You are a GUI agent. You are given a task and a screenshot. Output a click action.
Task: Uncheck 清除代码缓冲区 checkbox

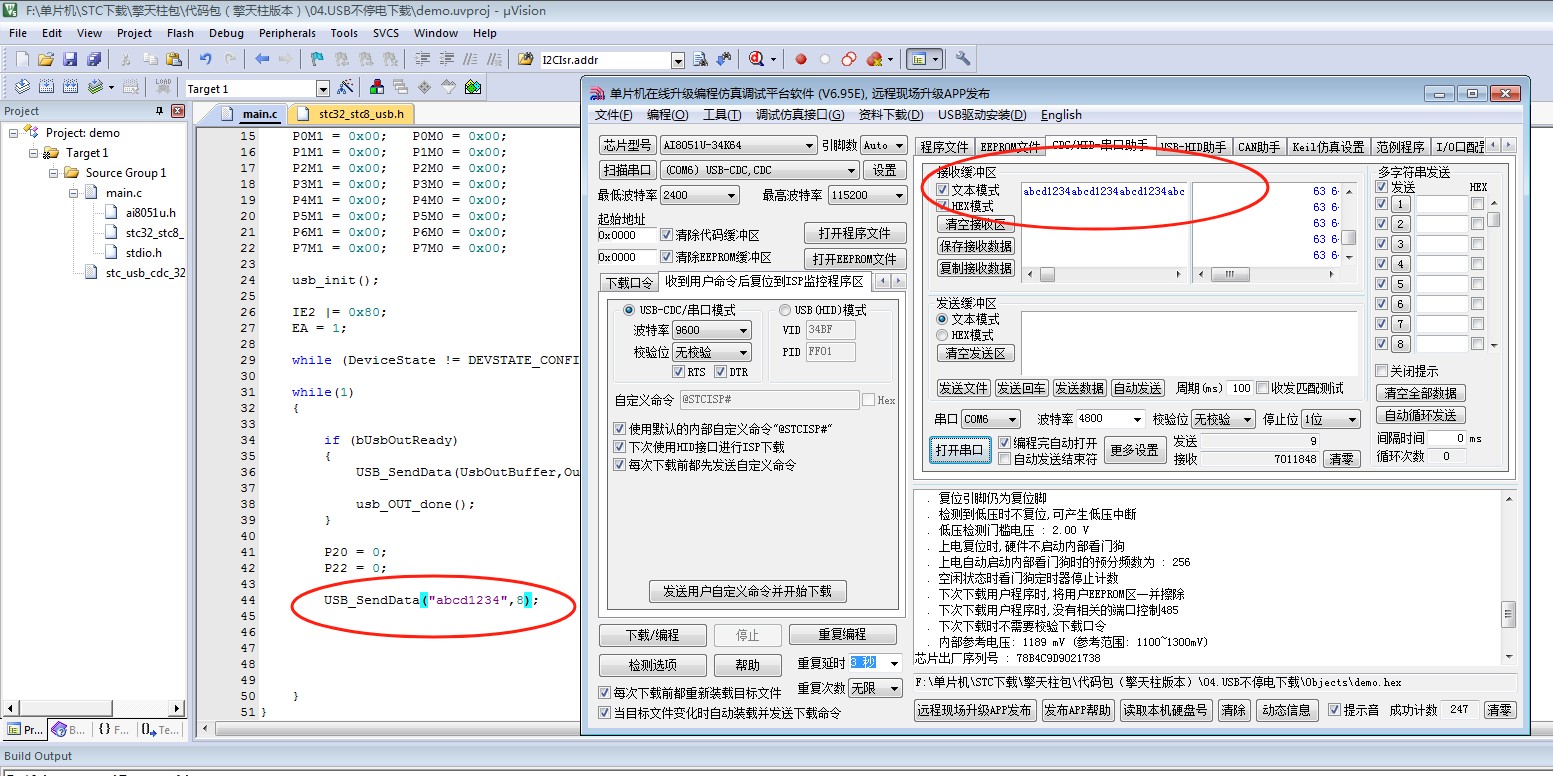[667, 235]
